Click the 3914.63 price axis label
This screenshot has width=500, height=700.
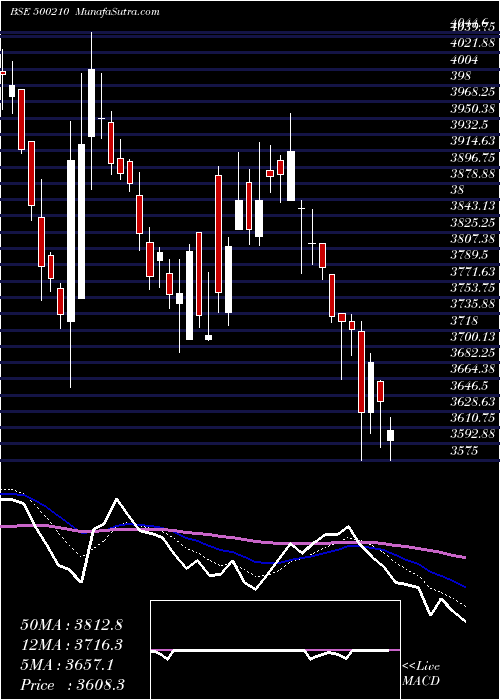[473, 141]
